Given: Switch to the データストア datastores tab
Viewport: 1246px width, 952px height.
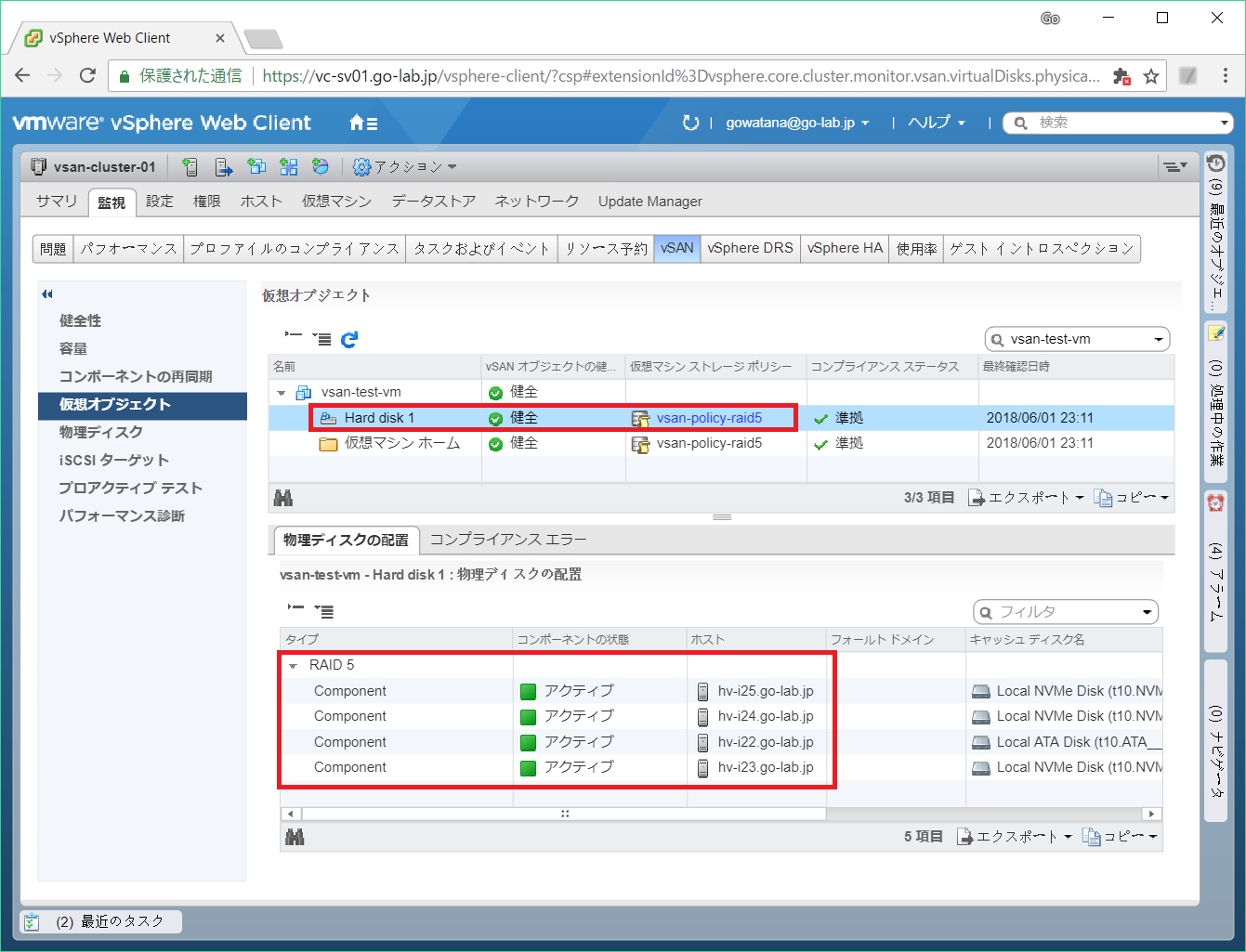Looking at the screenshot, I should [x=433, y=202].
